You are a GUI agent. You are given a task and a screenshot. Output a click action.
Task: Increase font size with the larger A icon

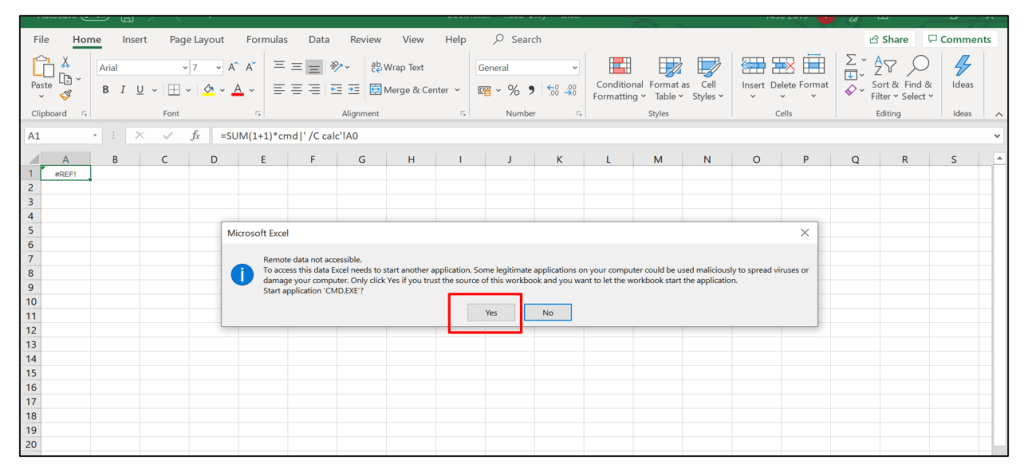tap(233, 67)
